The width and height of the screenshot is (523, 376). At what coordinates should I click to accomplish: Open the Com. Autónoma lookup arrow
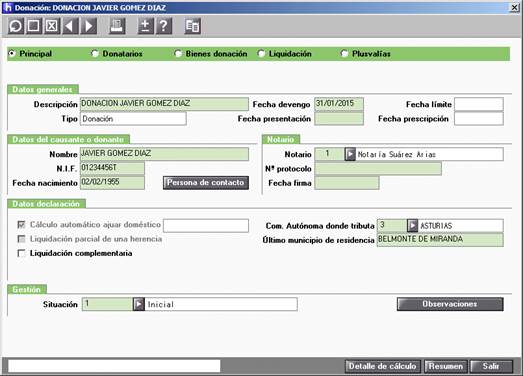pyautogui.click(x=412, y=226)
